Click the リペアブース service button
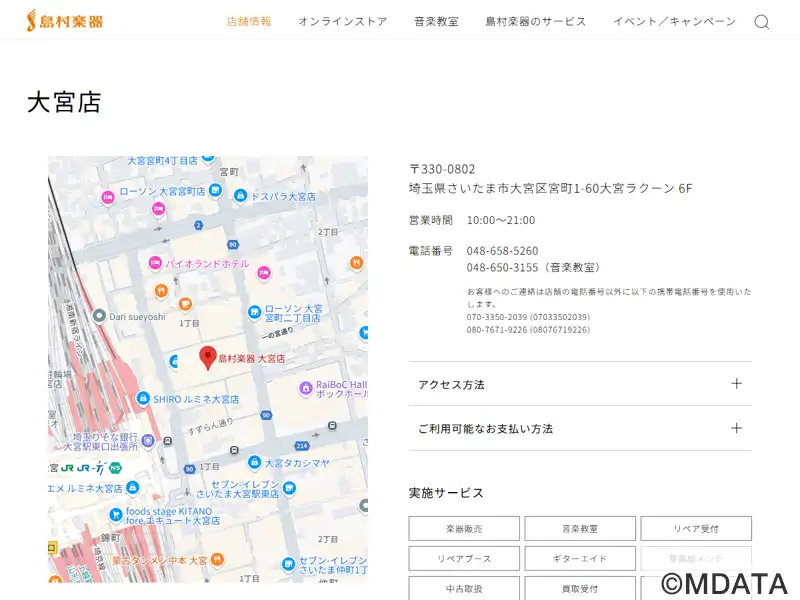The height and width of the screenshot is (600, 800). (464, 559)
